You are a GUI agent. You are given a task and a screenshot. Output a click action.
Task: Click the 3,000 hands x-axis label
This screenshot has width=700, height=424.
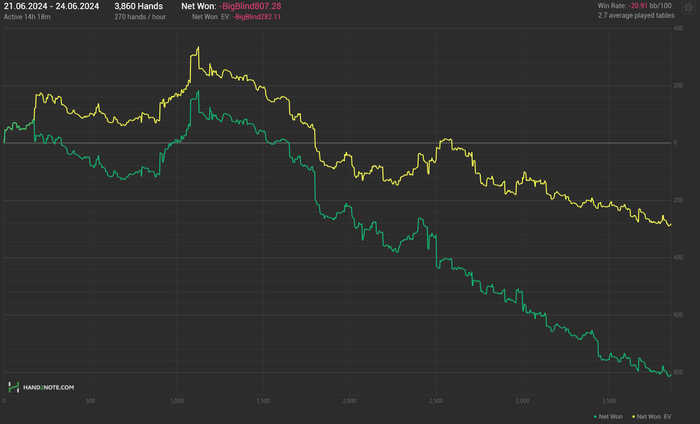(522, 401)
